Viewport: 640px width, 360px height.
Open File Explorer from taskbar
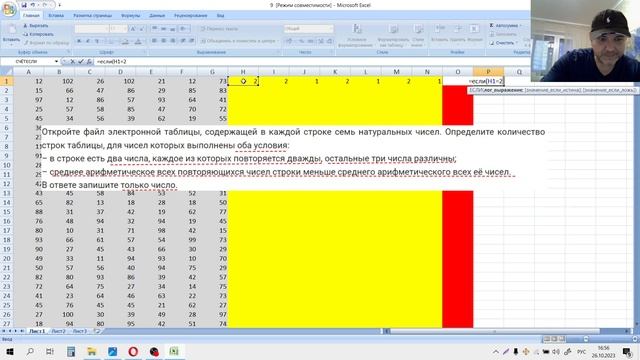point(92,351)
